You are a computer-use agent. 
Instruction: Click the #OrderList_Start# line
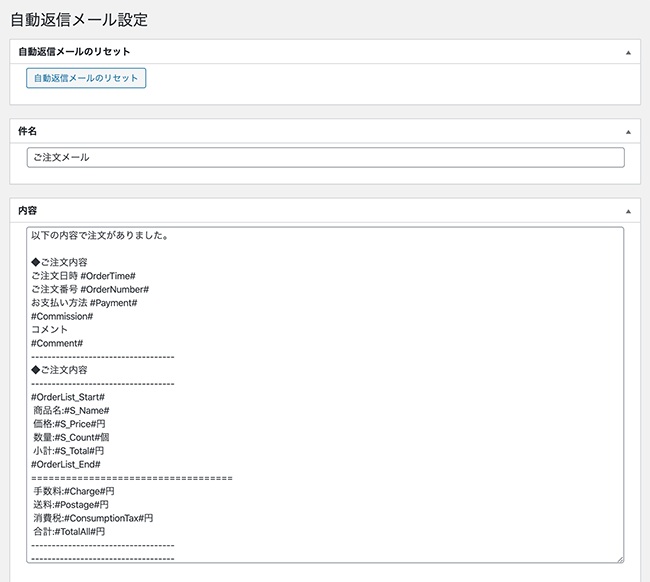[x=68, y=397]
